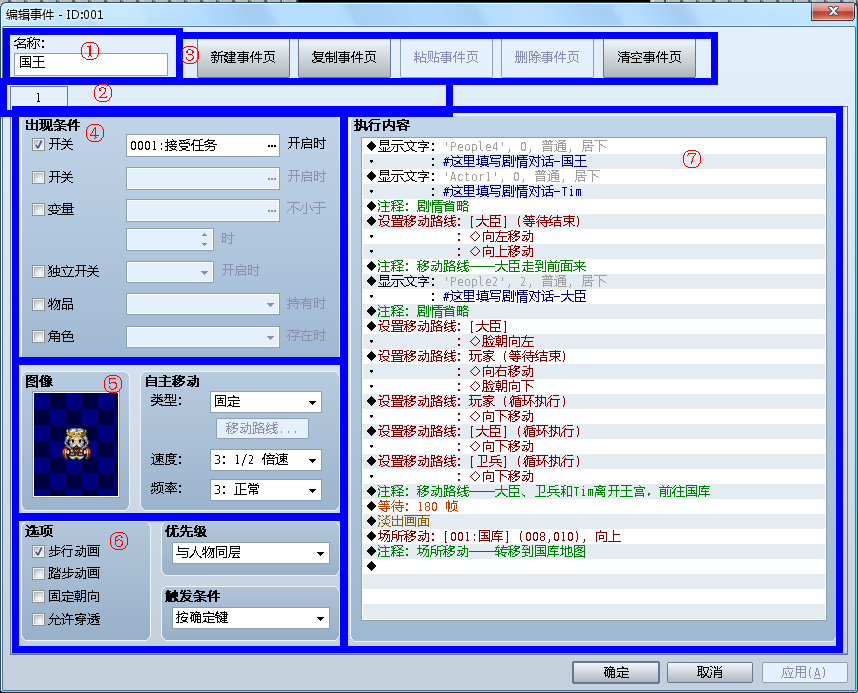Select line #这里填写剧情对话-Tim
The image size is (858, 693).
click(x=594, y=191)
